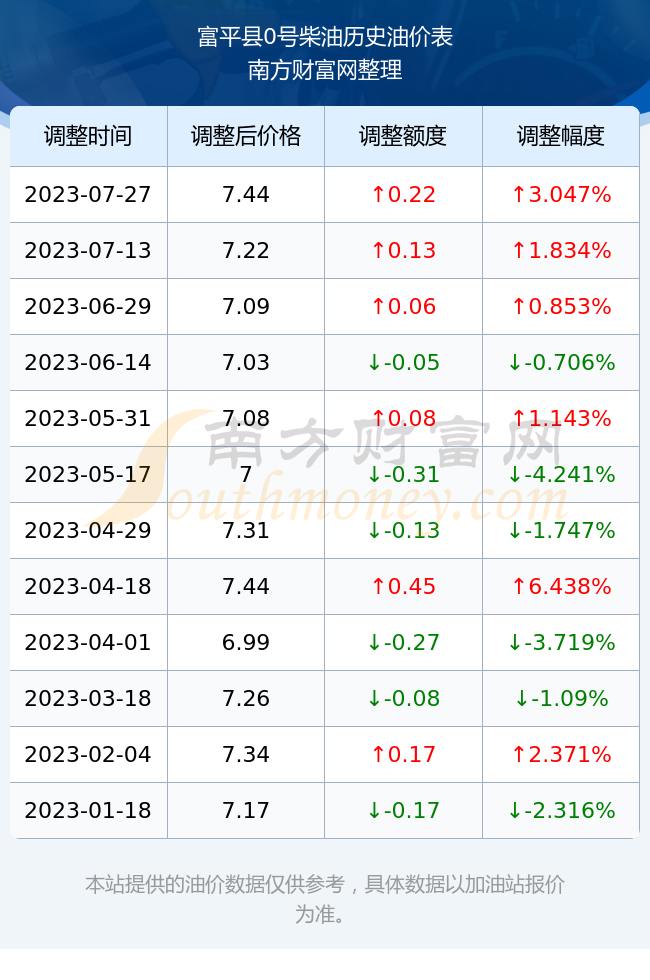650x980 pixels.
Task: Select the 2023-07-27 date cell
Action: coord(88,194)
